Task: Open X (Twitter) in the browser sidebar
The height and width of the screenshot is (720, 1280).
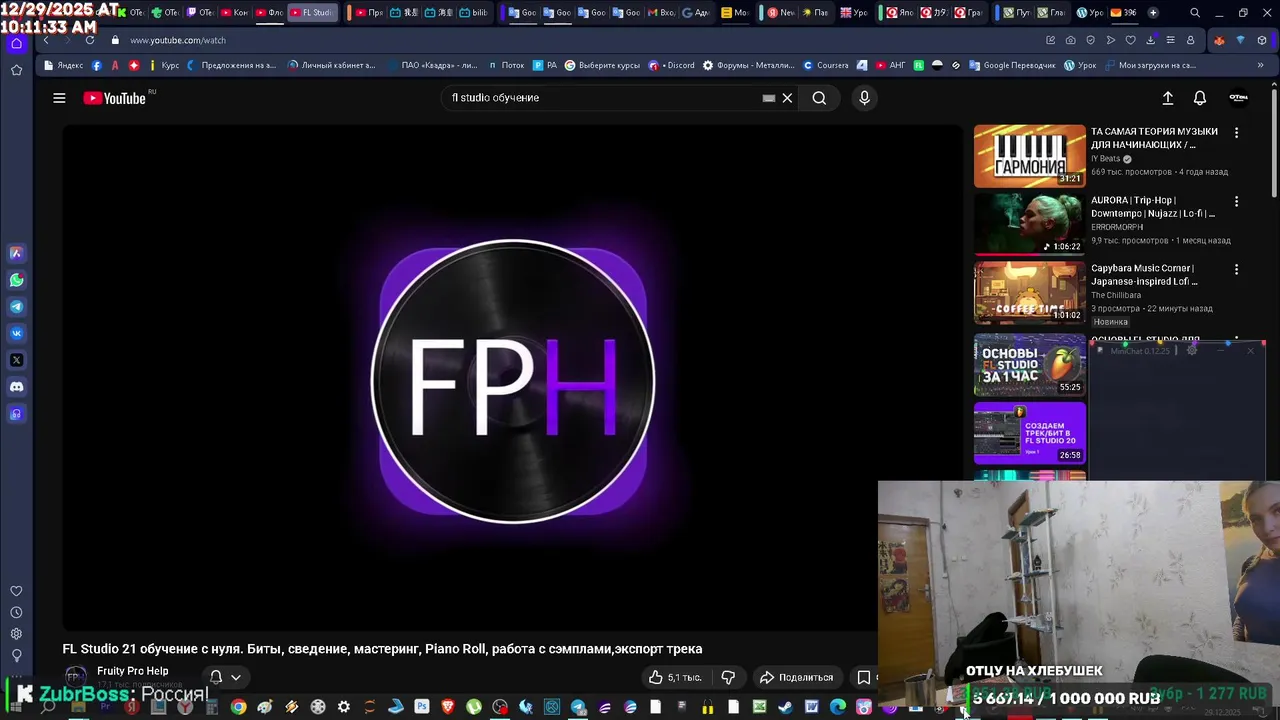Action: 16,360
